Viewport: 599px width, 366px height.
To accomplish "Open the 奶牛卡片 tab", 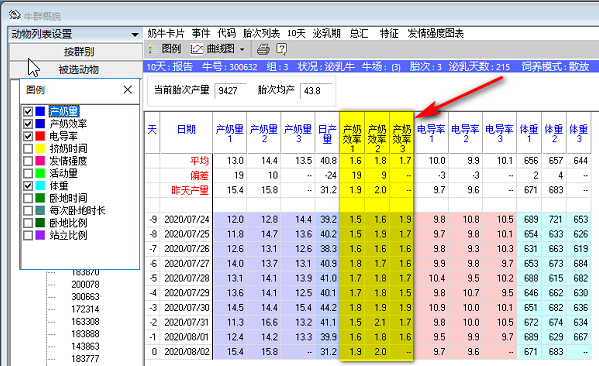I will point(166,34).
